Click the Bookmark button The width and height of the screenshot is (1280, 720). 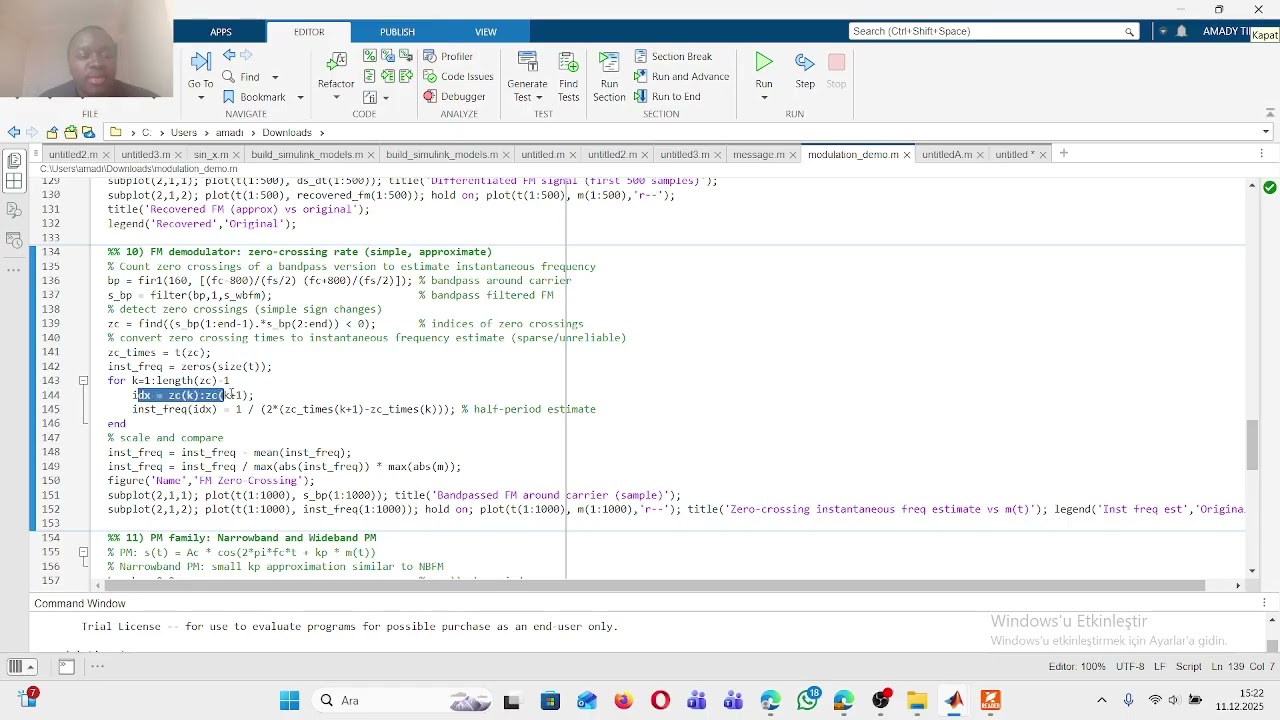(x=255, y=97)
